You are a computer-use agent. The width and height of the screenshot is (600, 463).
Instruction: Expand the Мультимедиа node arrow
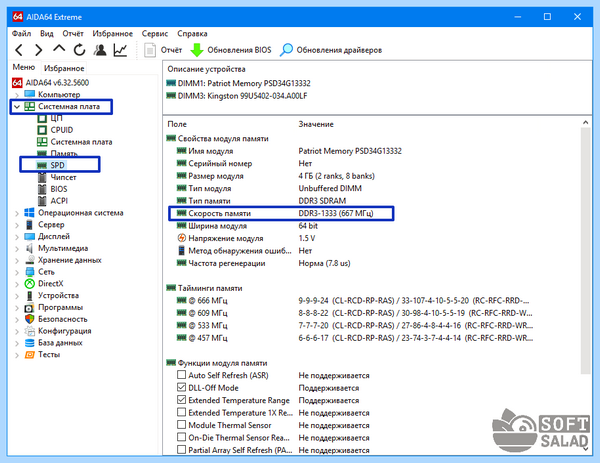pyautogui.click(x=17, y=249)
